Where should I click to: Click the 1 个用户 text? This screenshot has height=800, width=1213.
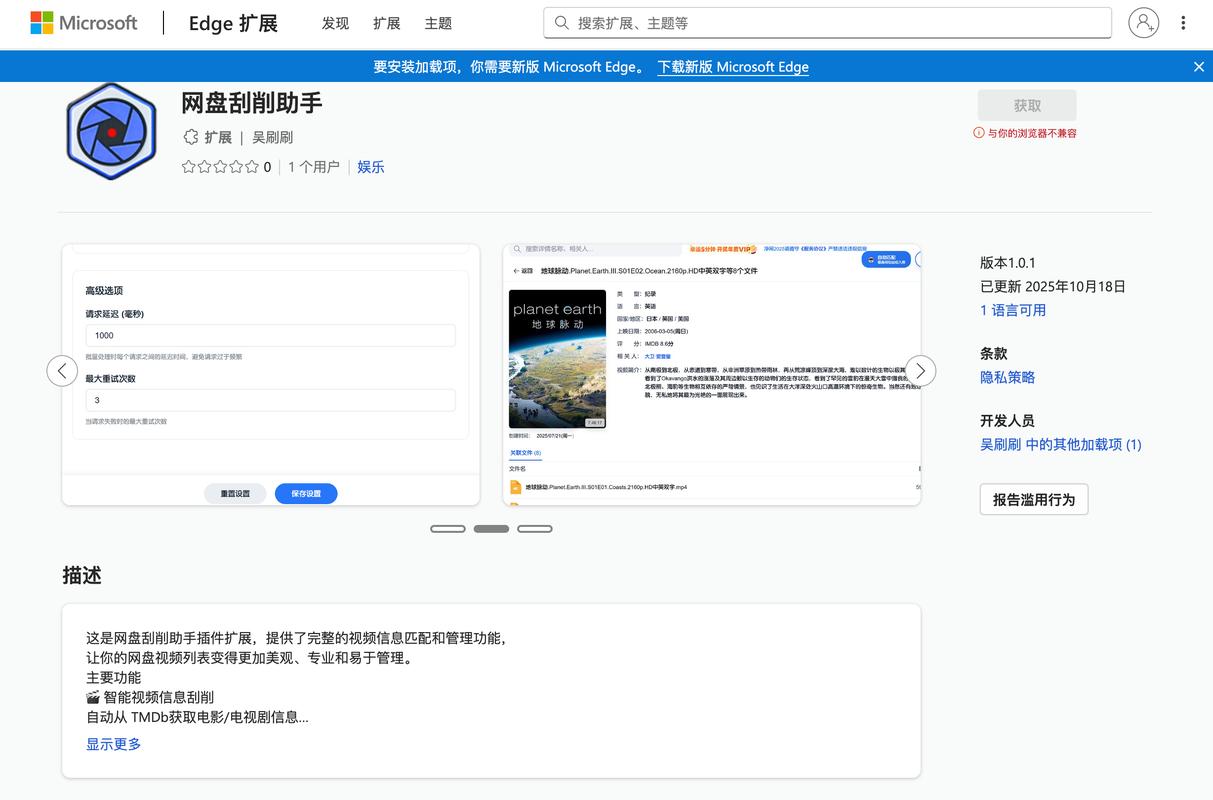point(314,167)
